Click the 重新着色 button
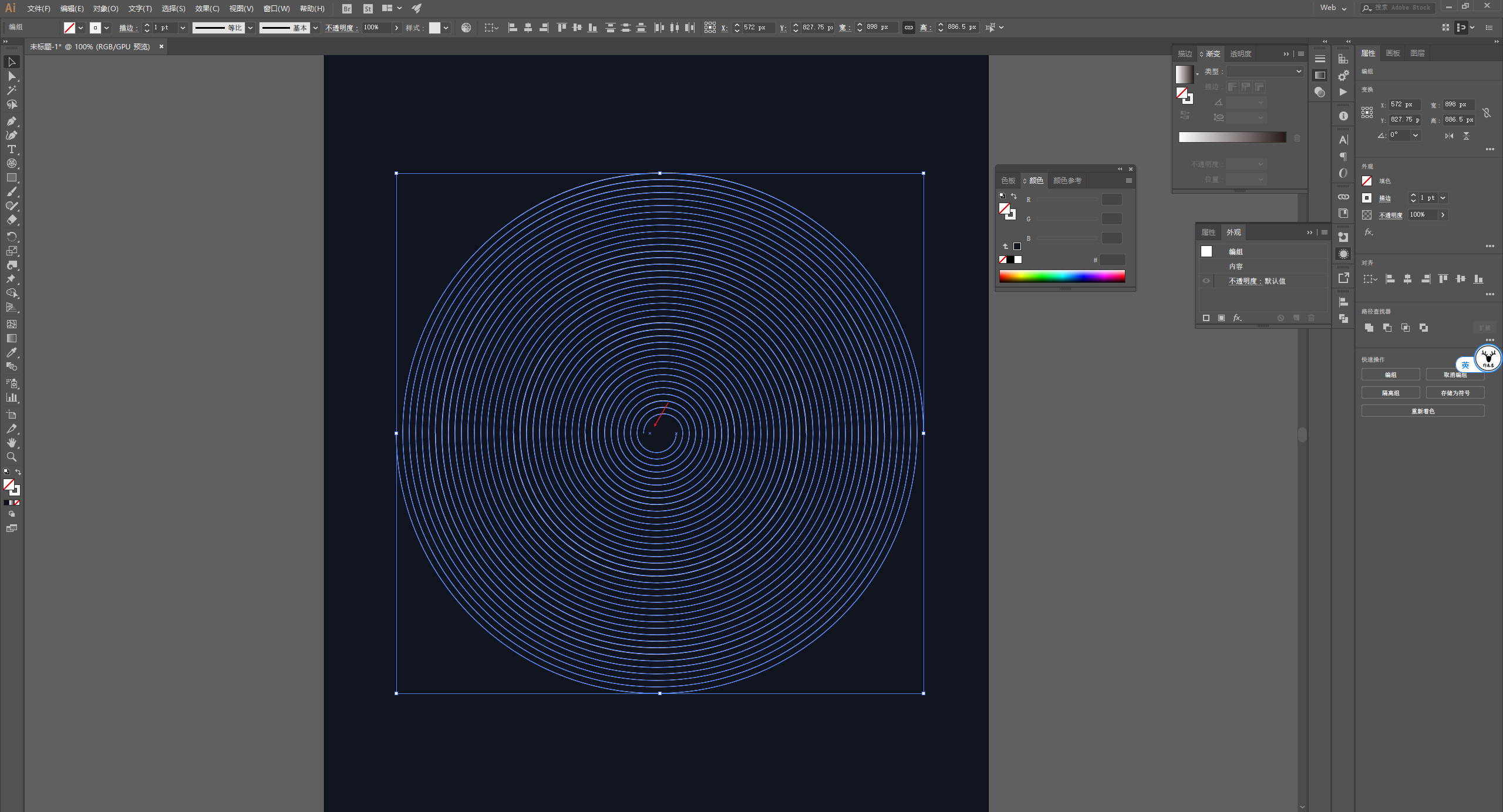The image size is (1503, 812). pyautogui.click(x=1423, y=411)
